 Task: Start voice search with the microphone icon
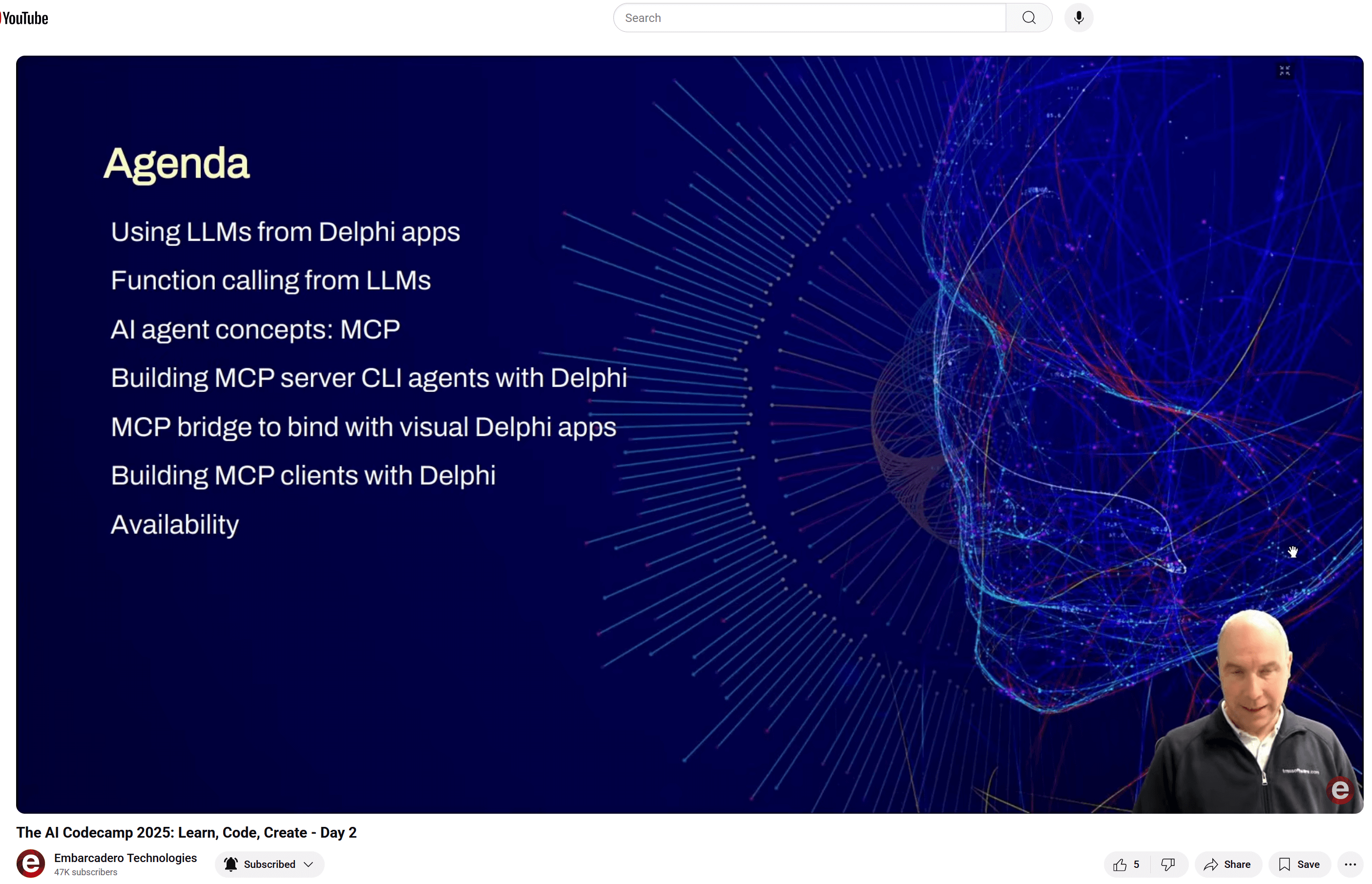1079,18
